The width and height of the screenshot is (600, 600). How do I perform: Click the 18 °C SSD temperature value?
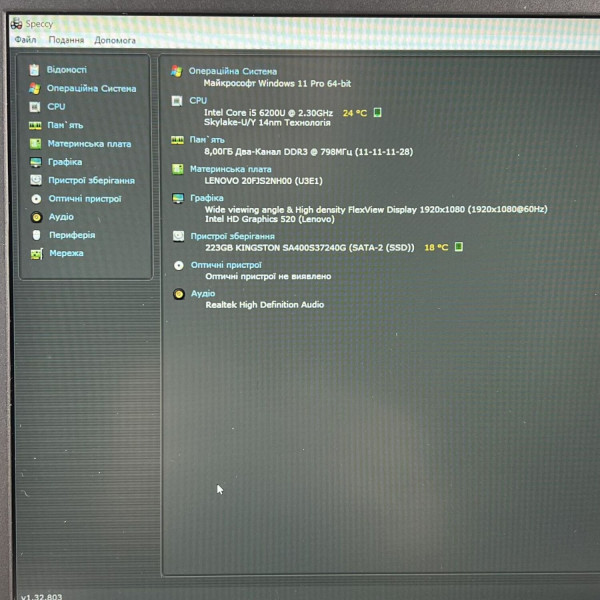tap(436, 248)
